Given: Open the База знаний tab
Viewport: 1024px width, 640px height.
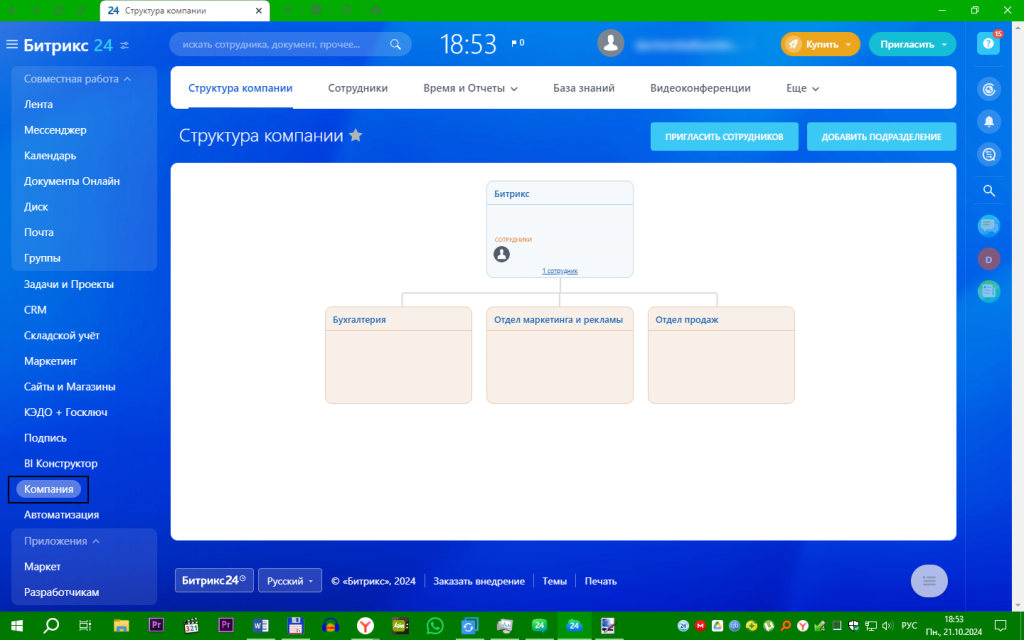Looking at the screenshot, I should pos(584,88).
